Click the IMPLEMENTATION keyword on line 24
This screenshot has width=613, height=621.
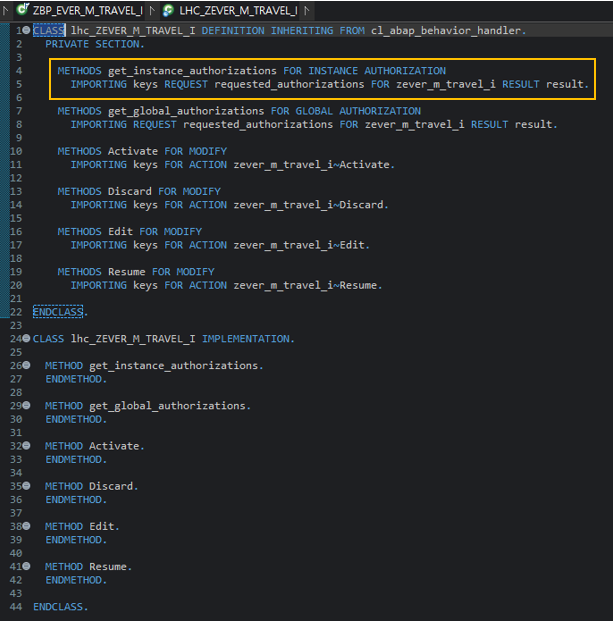click(246, 339)
